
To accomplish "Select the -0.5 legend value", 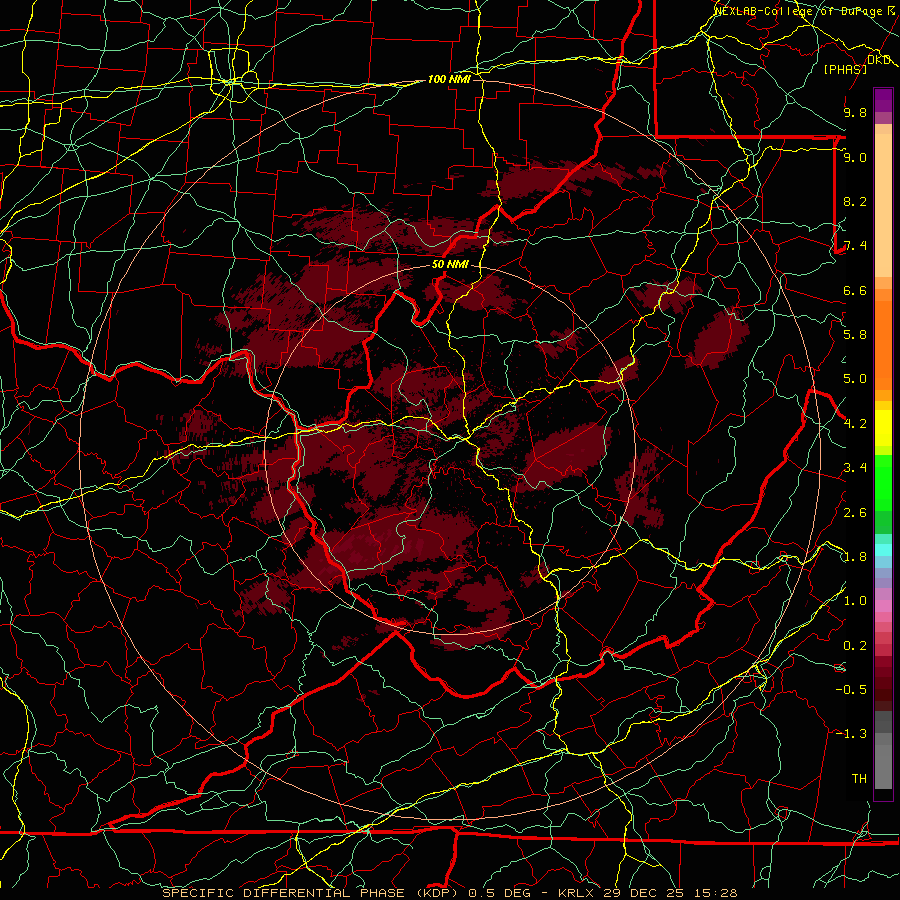I will coord(851,690).
